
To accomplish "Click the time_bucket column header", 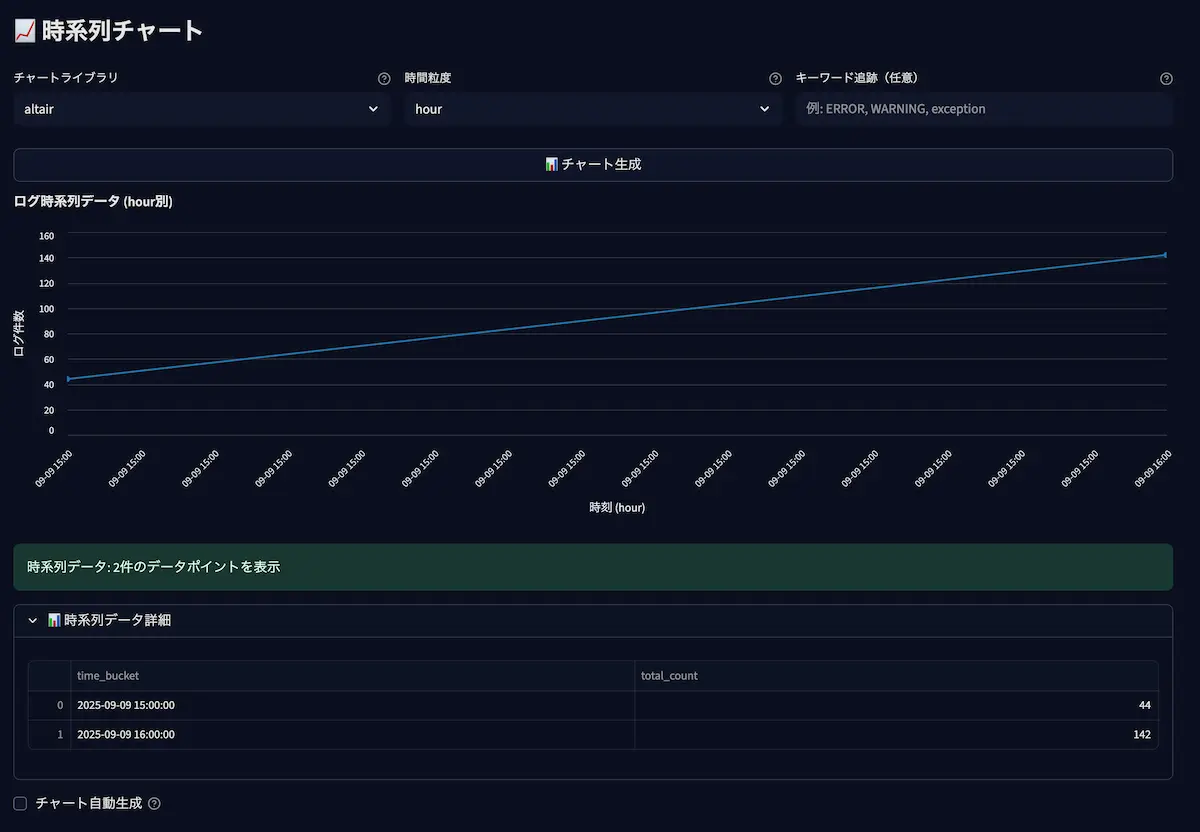I will [x=352, y=676].
